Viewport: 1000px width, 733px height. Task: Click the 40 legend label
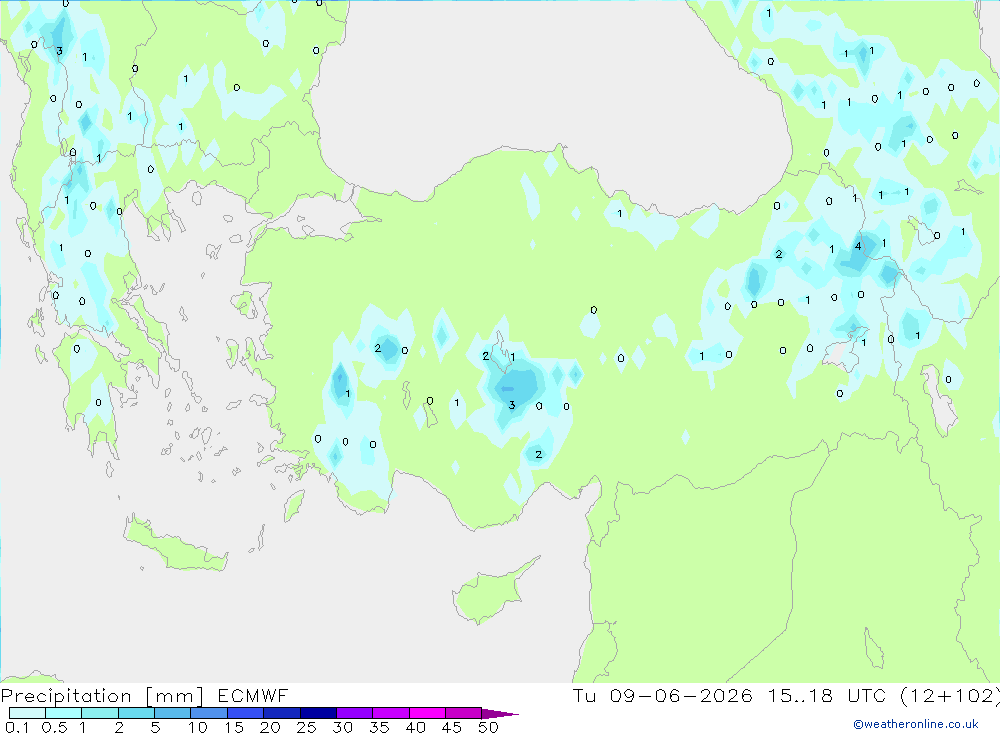pos(415,727)
